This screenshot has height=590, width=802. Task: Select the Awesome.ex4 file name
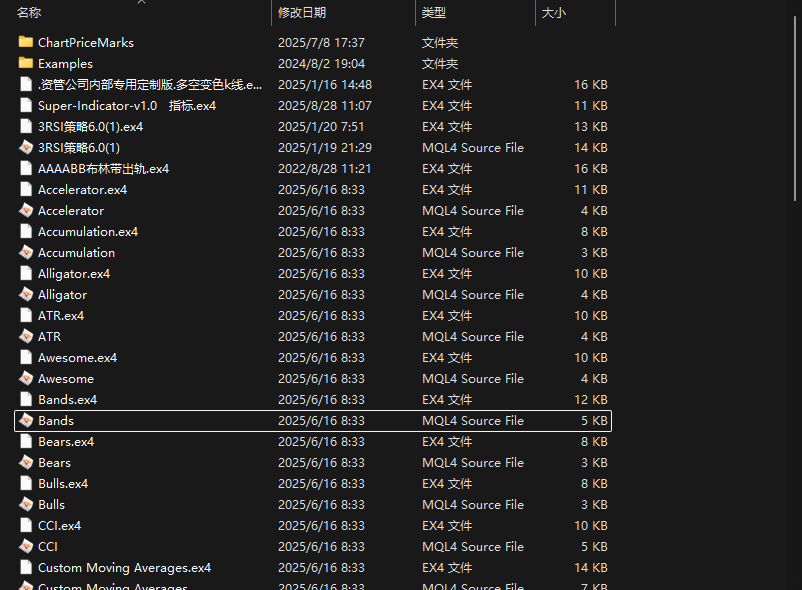pyautogui.click(x=77, y=357)
